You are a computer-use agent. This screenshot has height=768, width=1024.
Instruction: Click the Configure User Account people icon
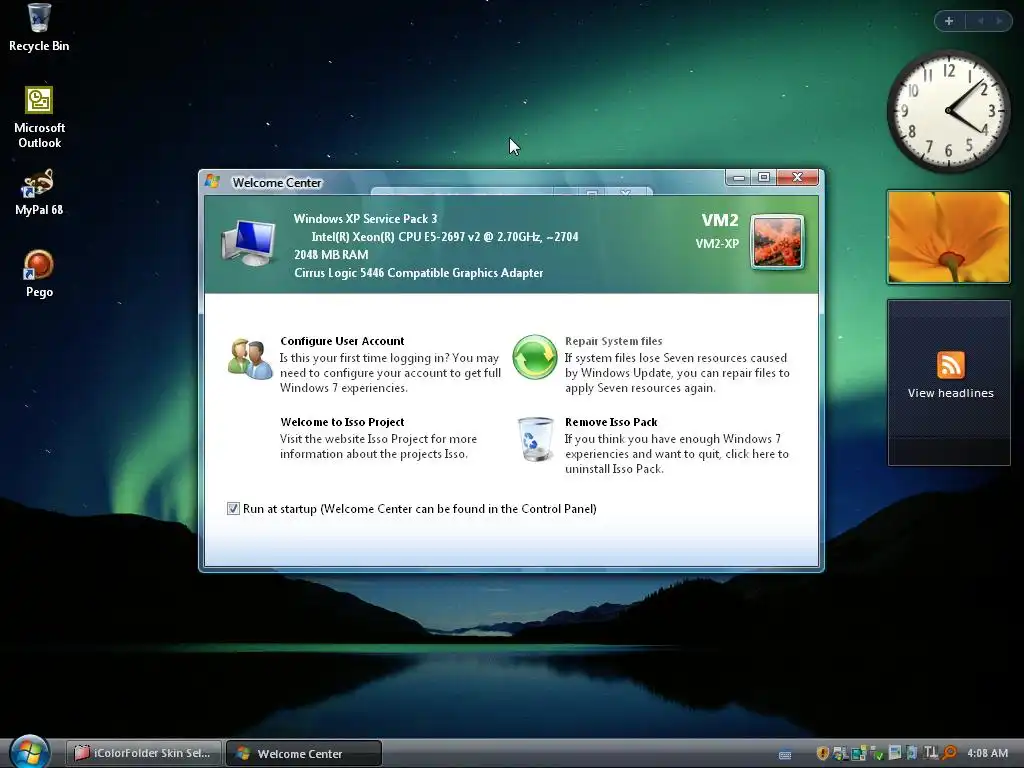[x=249, y=359]
